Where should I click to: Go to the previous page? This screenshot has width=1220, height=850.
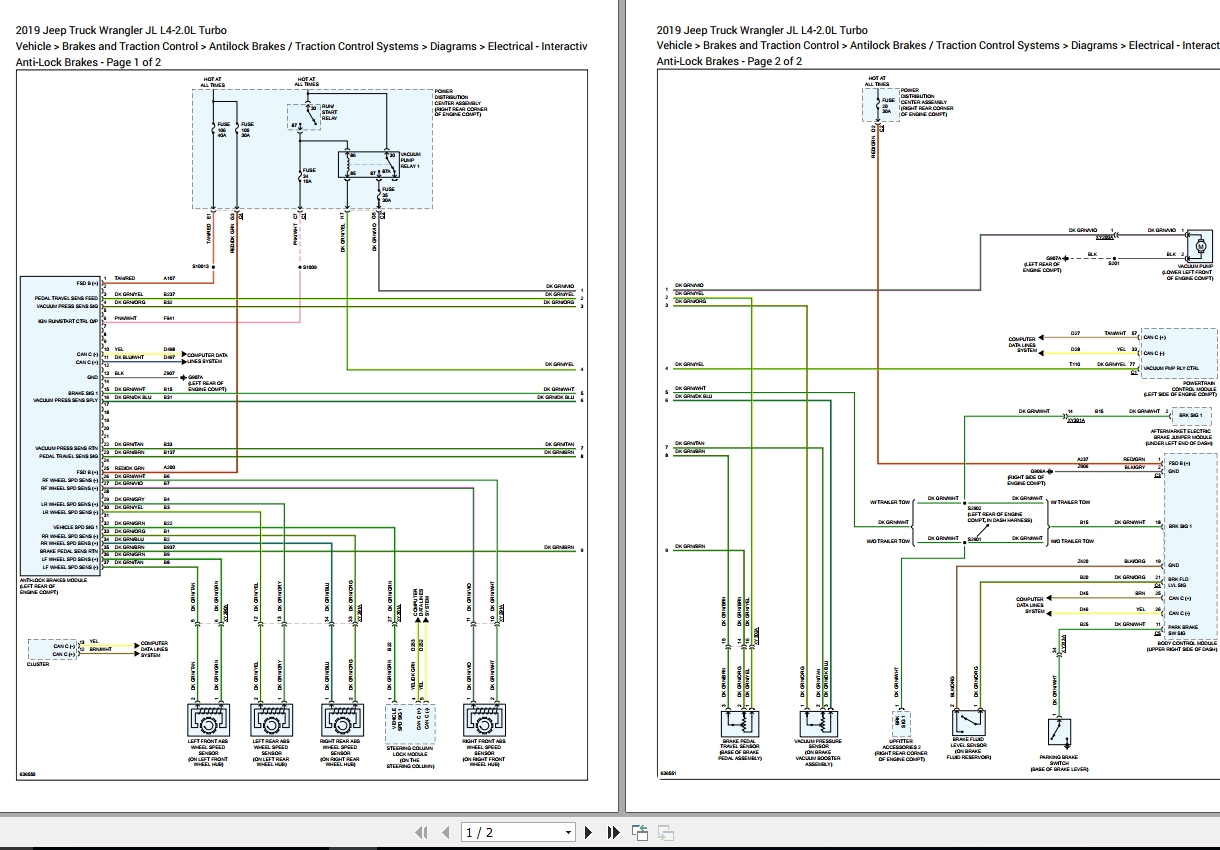click(x=444, y=831)
